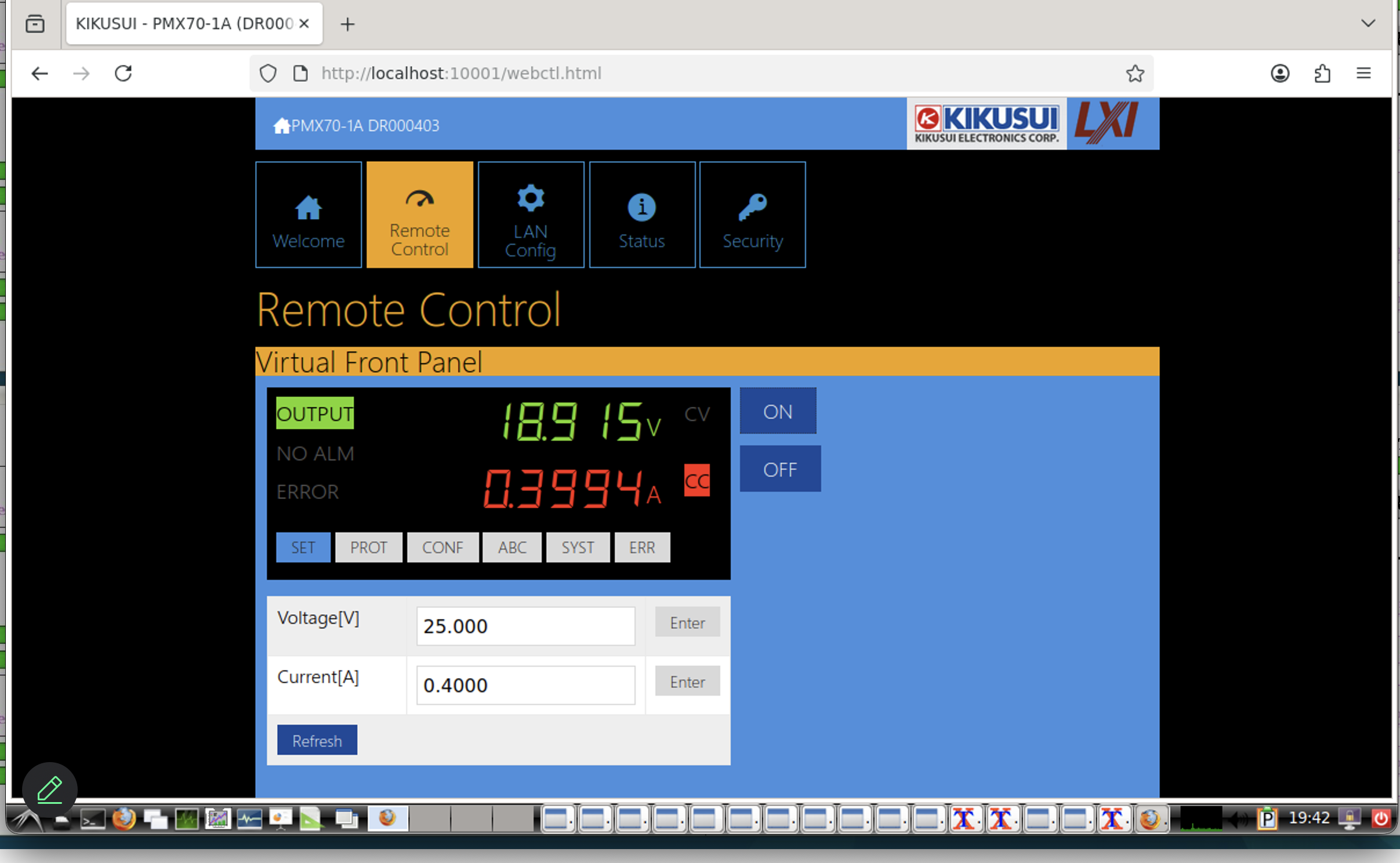This screenshot has height=863, width=1400.
Task: Click the Current[A] input field
Action: 525,685
